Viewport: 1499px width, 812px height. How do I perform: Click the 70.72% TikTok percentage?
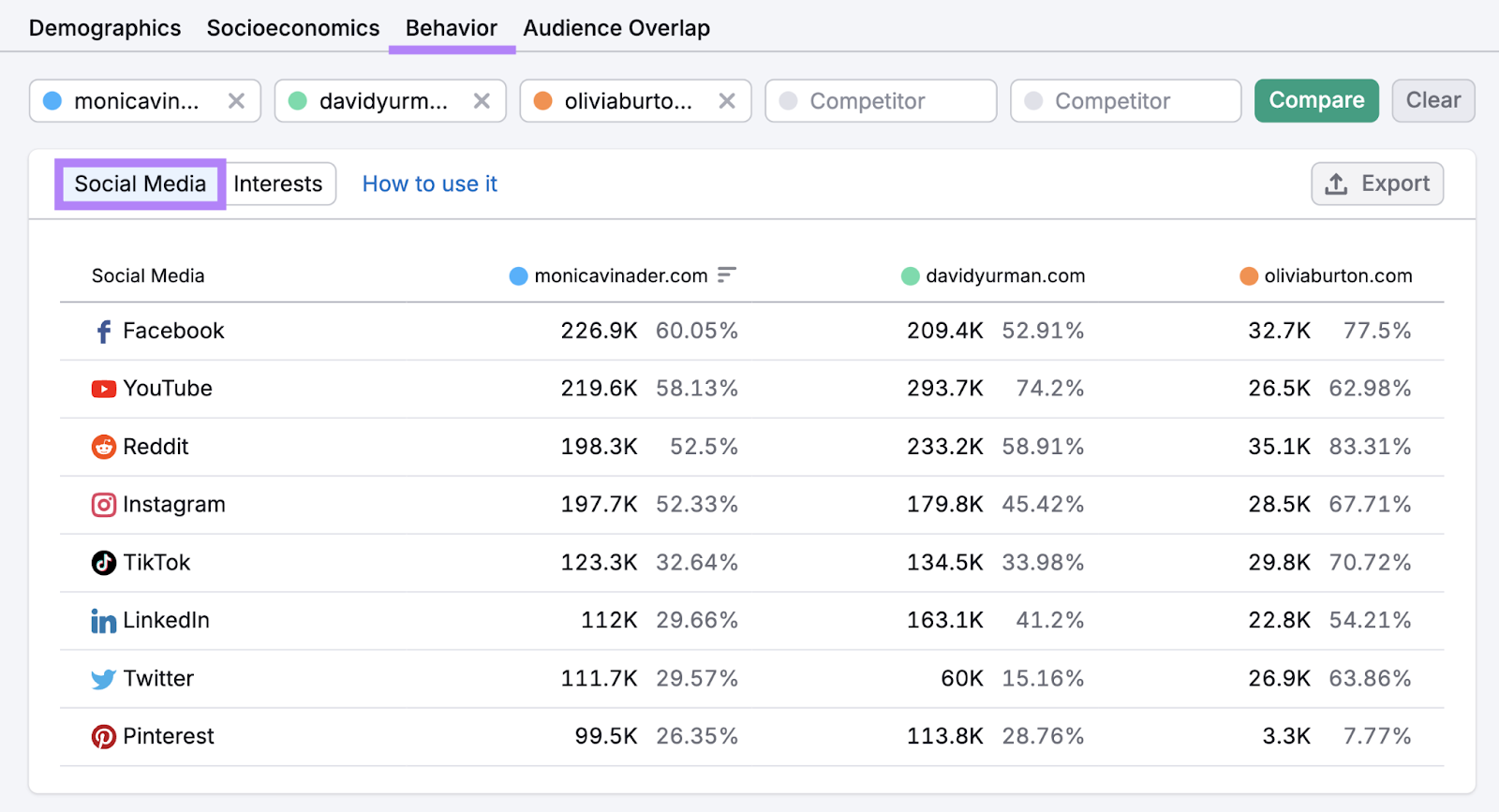point(1370,562)
